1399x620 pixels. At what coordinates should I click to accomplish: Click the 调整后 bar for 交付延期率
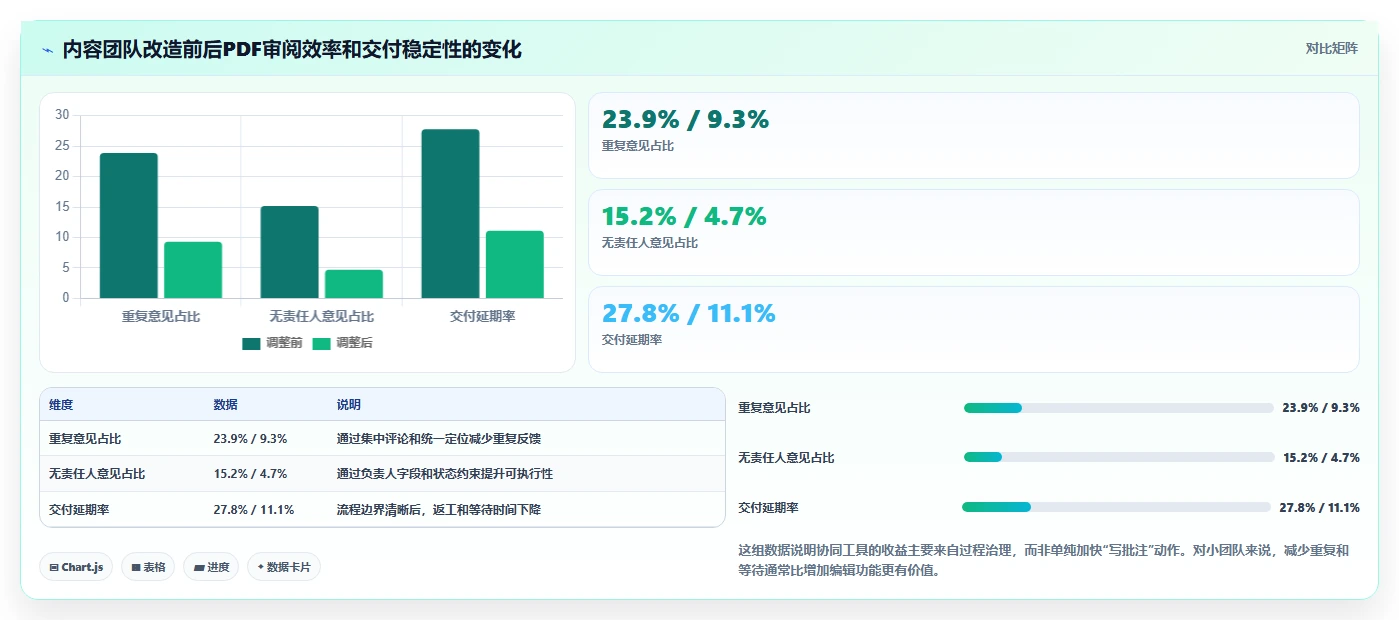coord(515,264)
